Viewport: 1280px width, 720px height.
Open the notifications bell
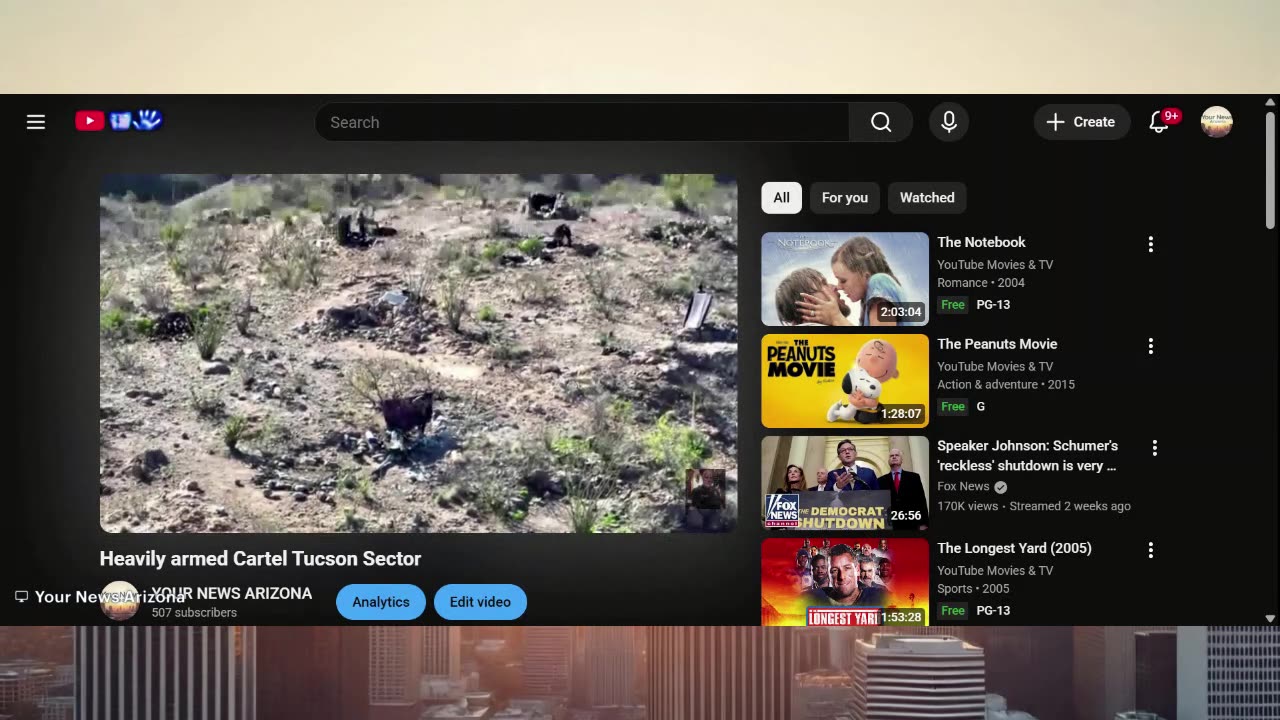tap(1159, 122)
